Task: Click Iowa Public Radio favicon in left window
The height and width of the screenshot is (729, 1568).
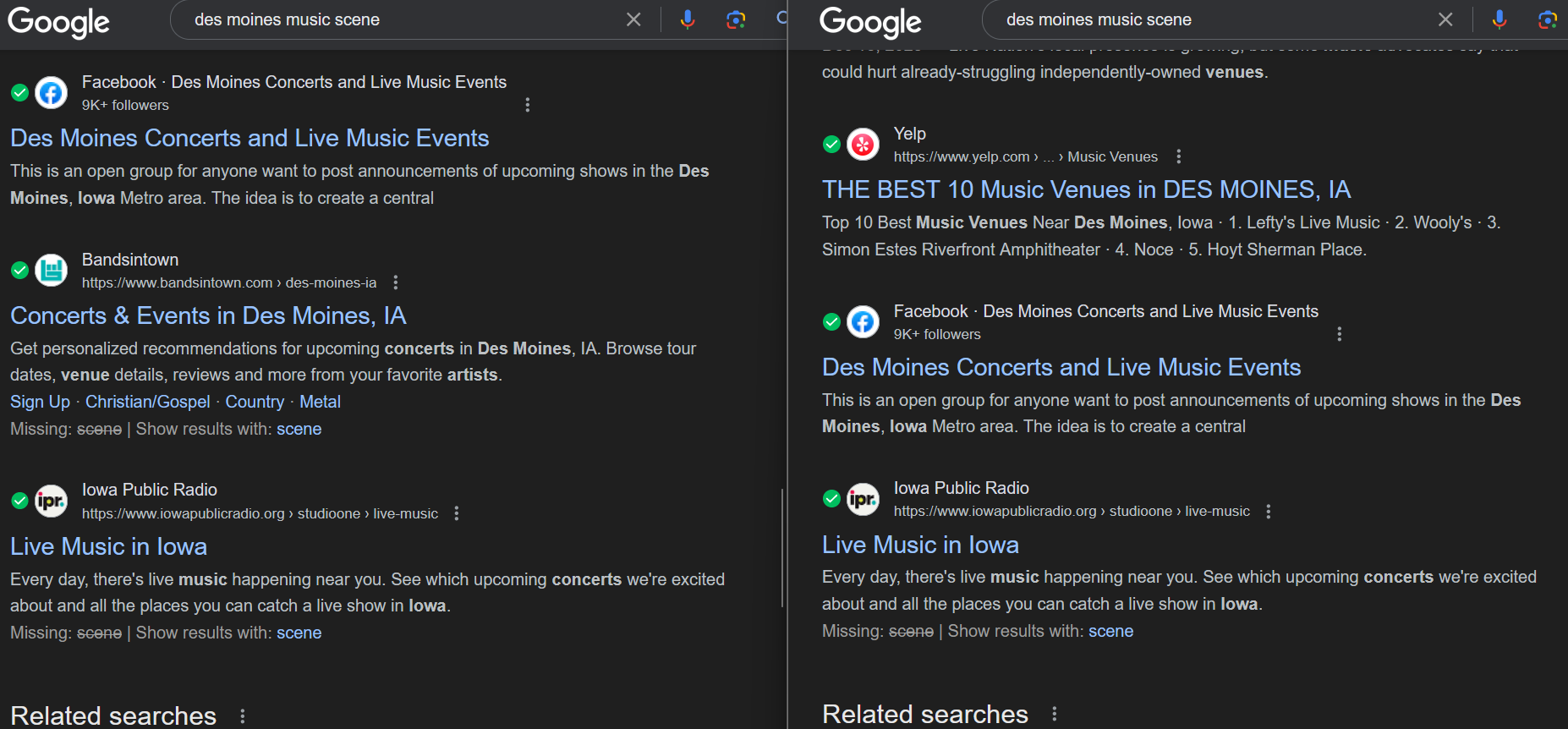Action: click(52, 501)
